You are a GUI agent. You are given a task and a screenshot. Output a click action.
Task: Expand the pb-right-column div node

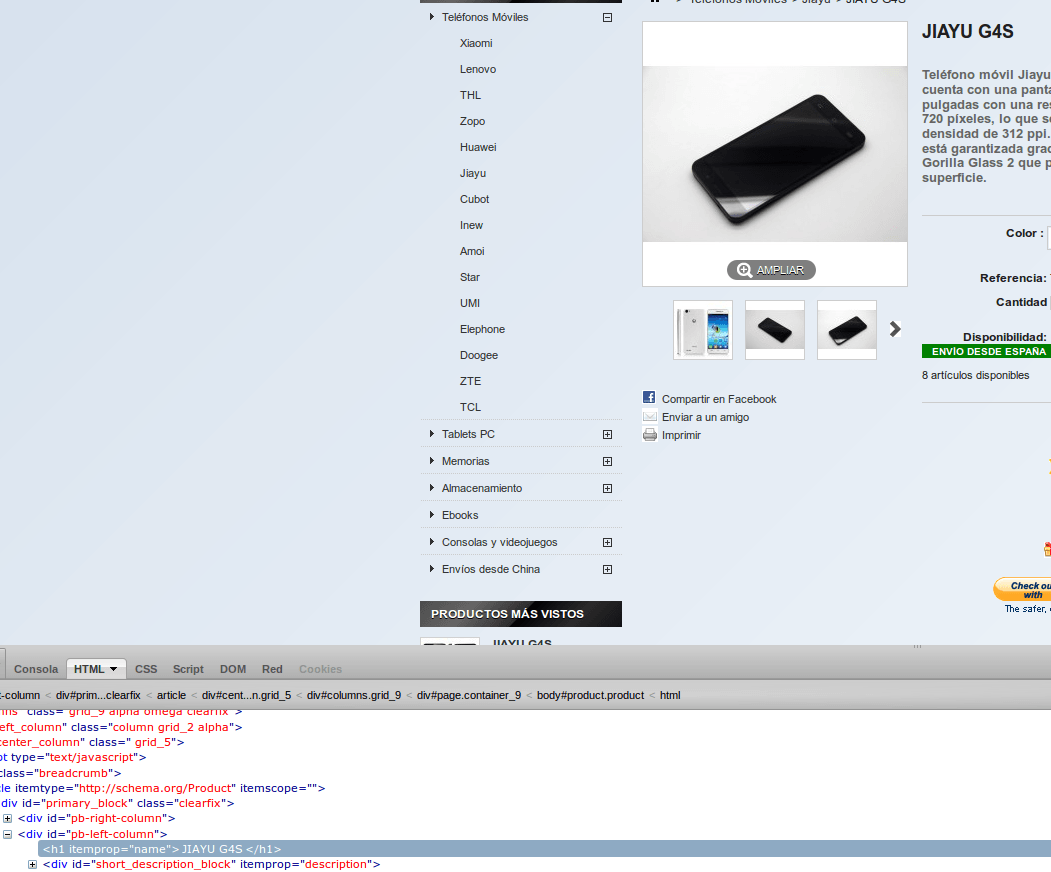pyautogui.click(x=7, y=818)
